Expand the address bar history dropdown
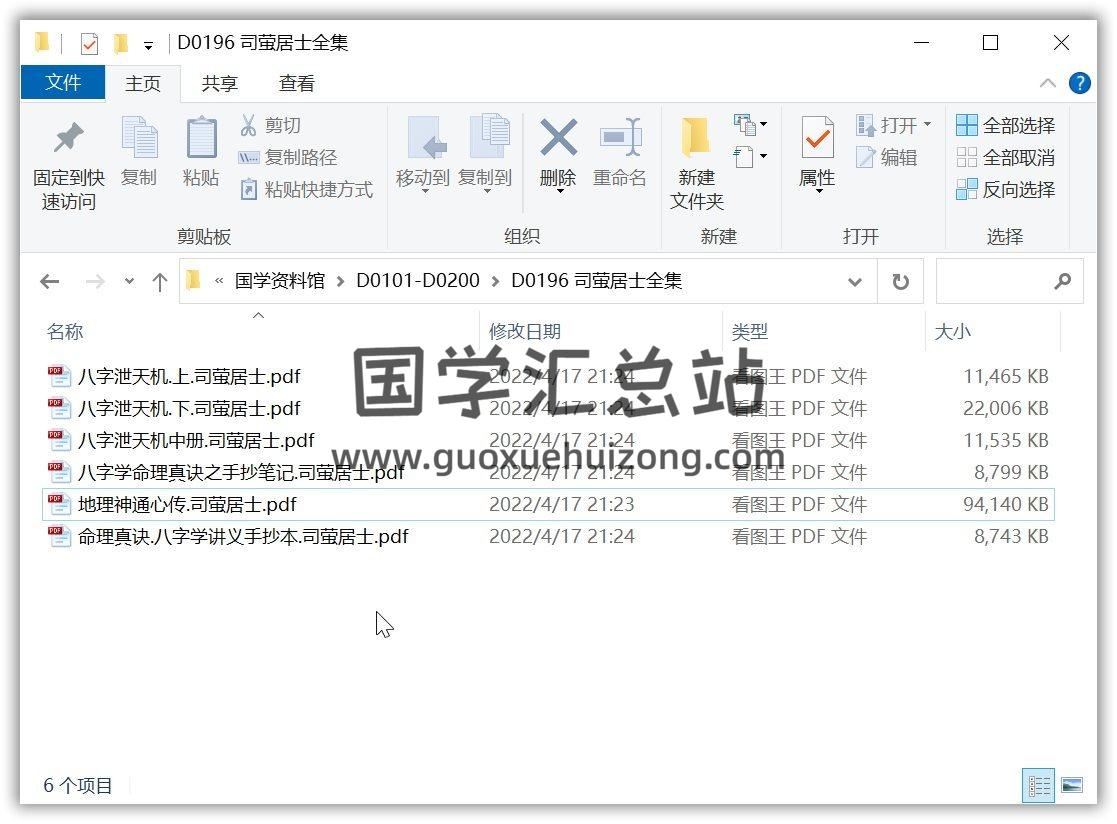This screenshot has width=1117, height=824. 855,282
